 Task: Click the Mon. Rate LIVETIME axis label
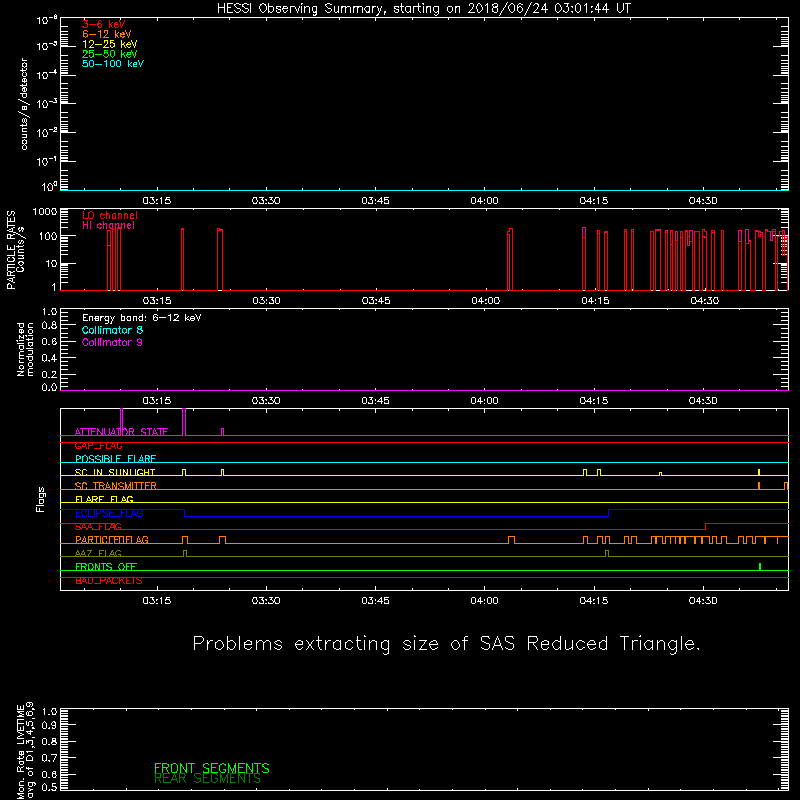click(25, 750)
